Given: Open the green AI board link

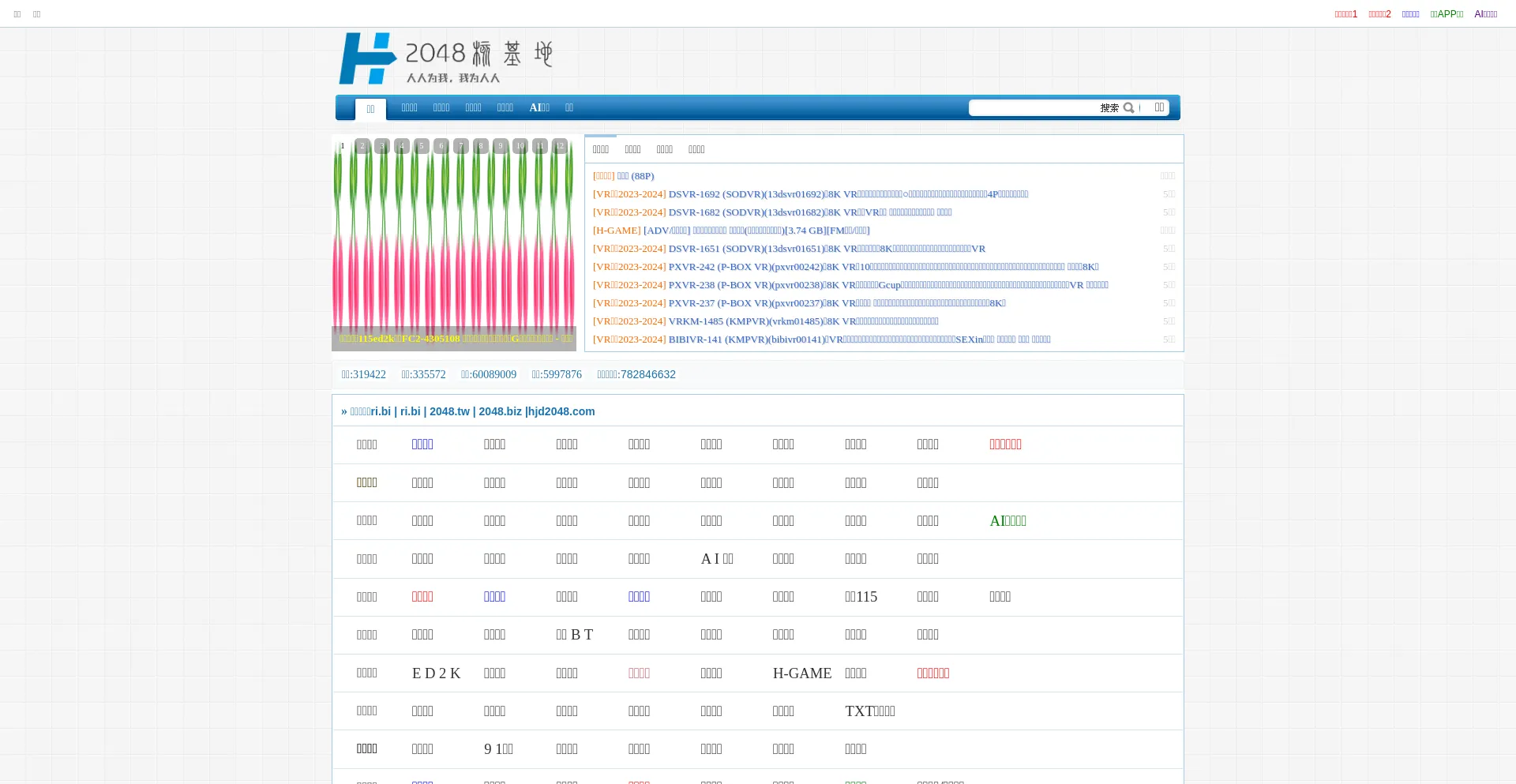Looking at the screenshot, I should coord(1008,521).
